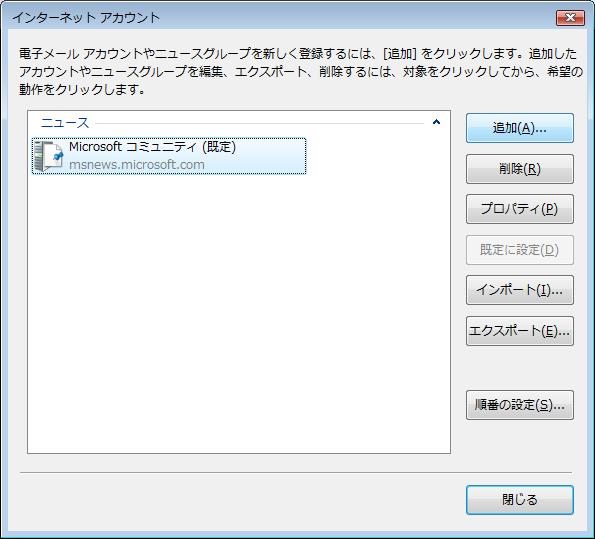Close the インターネット アカウント window
595x539 pixels.
coord(570,17)
